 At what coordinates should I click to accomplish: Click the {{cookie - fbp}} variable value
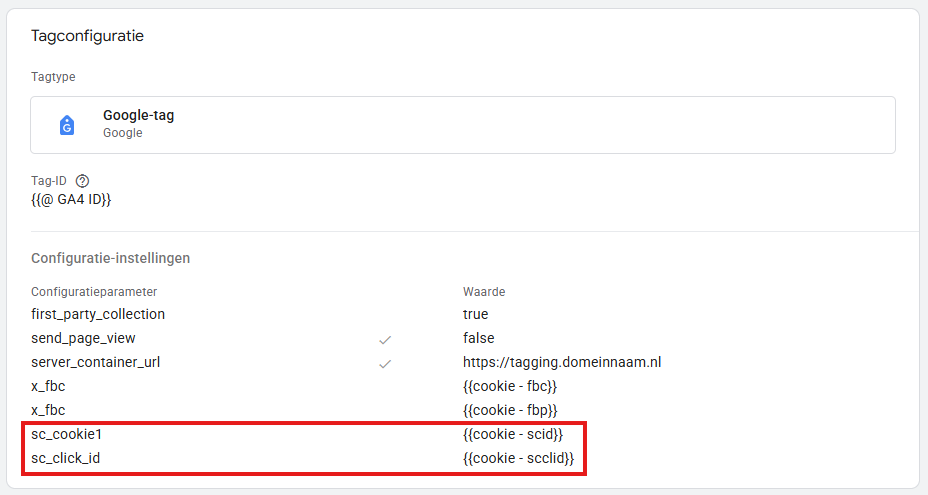click(x=510, y=410)
